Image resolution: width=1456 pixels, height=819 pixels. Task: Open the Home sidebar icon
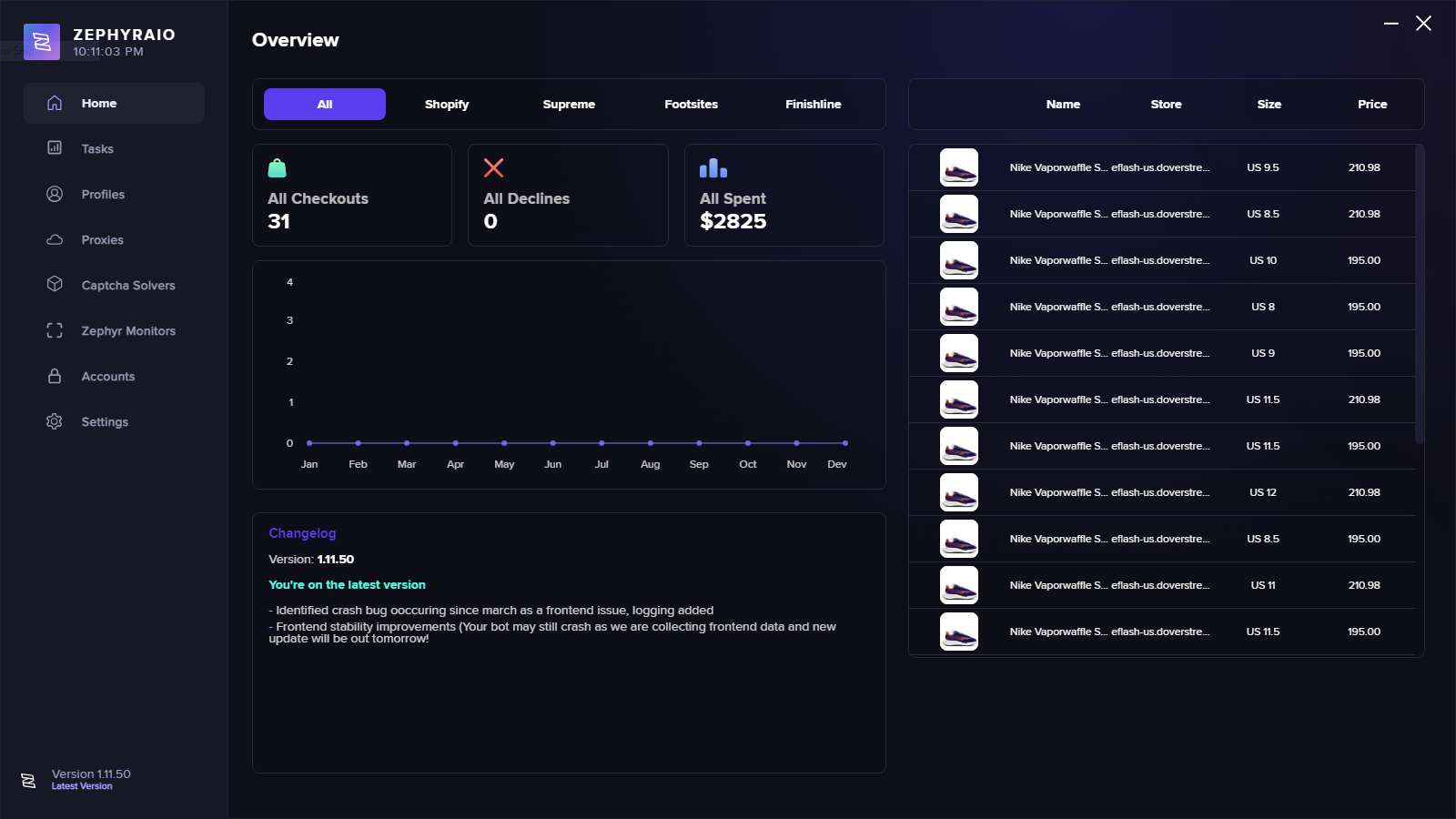(55, 103)
